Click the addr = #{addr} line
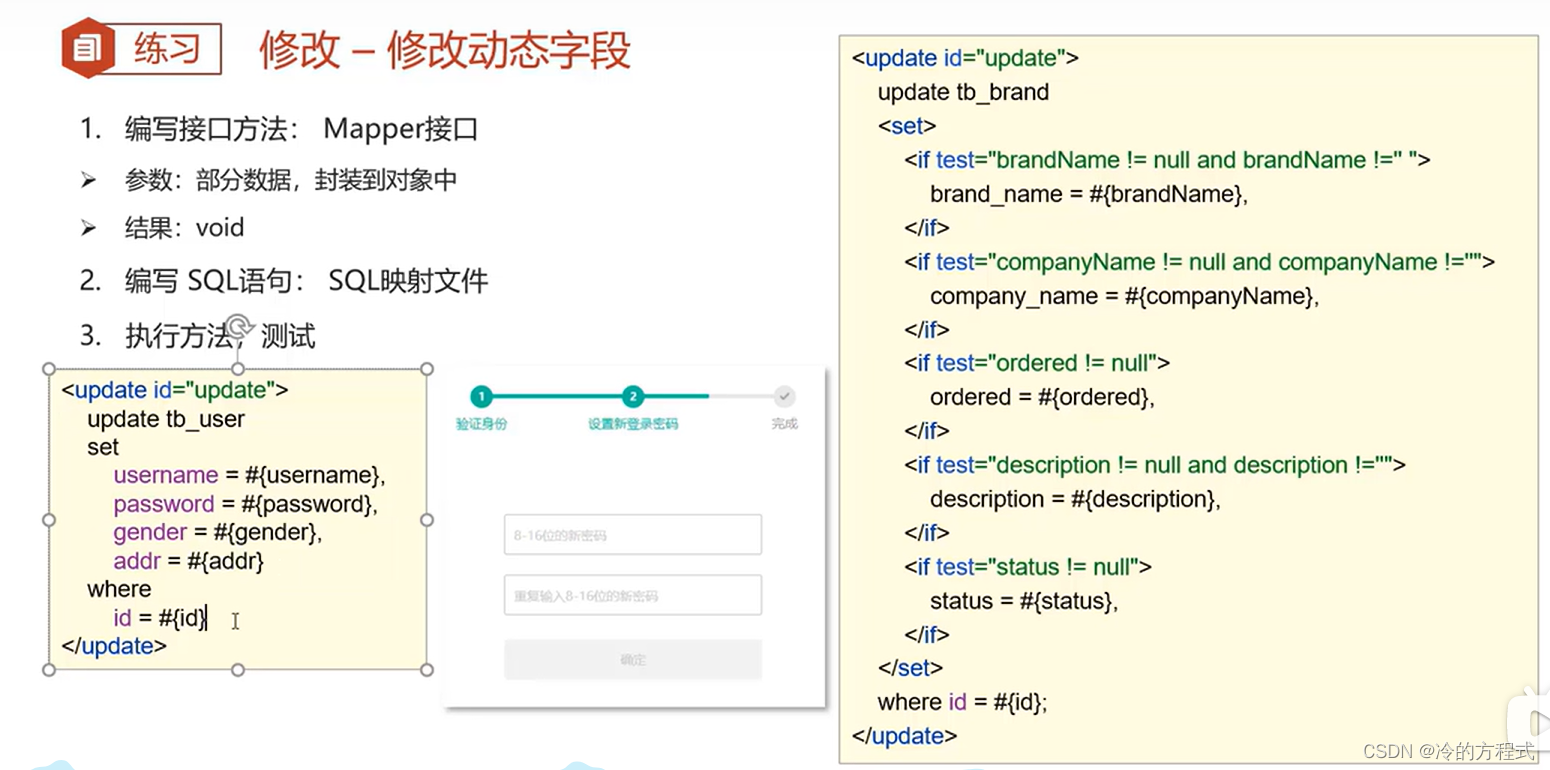Viewport: 1550px width, 770px height. tap(189, 561)
